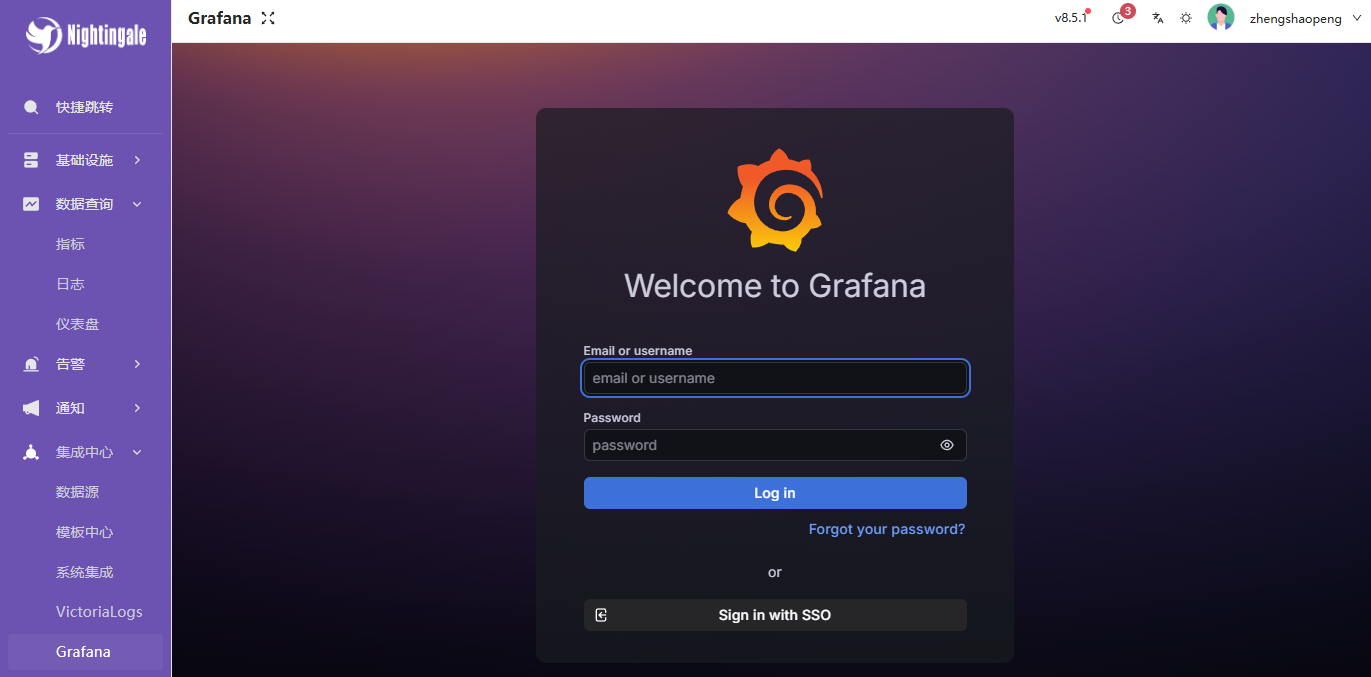This screenshot has height=677, width=1371.
Task: Click the 基础设施 menu label
Action: pyautogui.click(x=84, y=160)
